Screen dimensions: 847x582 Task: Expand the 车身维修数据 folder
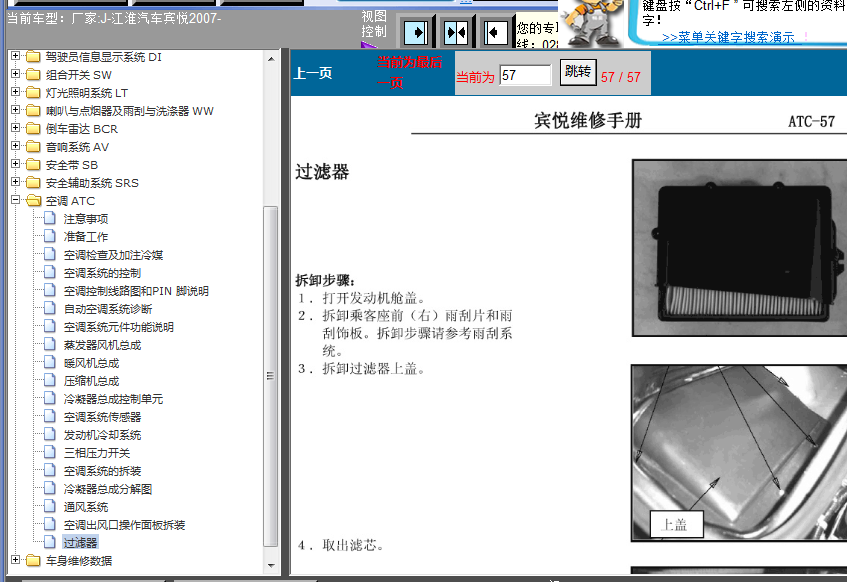[x=15, y=560]
